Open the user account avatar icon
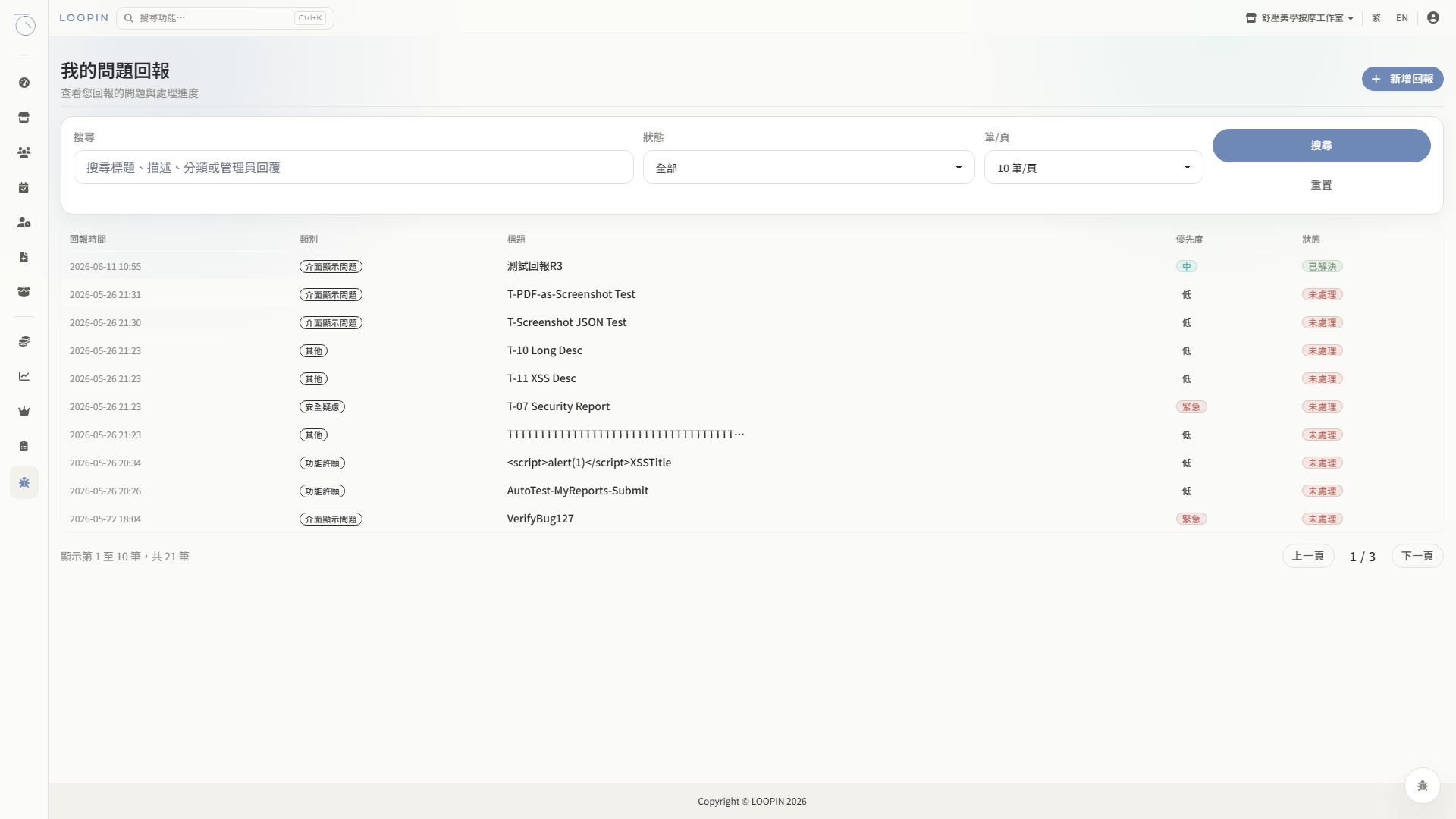The height and width of the screenshot is (819, 1456). (x=1432, y=17)
